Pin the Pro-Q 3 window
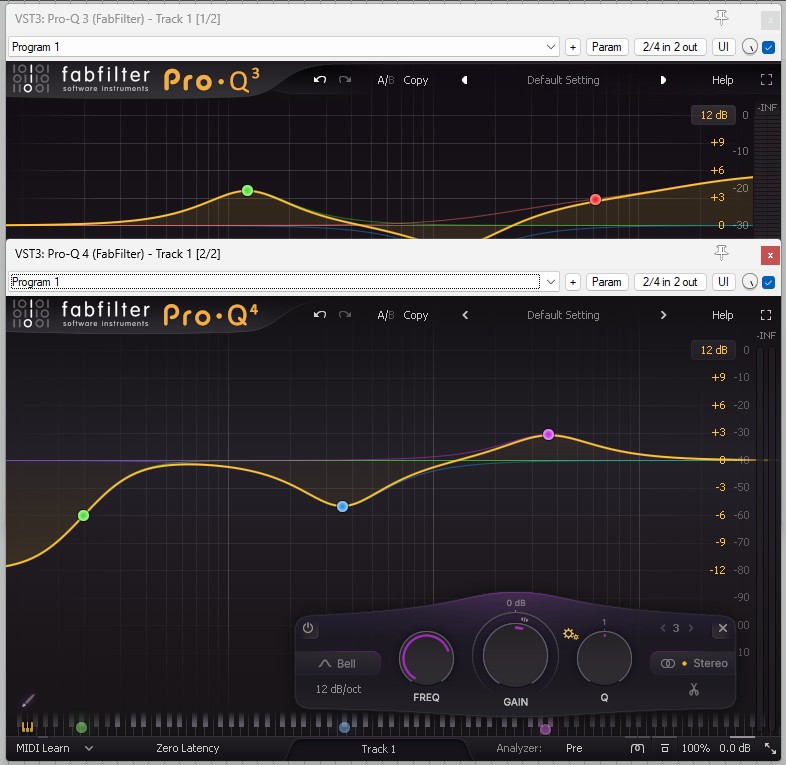Image resolution: width=786 pixels, height=765 pixels. click(x=721, y=18)
